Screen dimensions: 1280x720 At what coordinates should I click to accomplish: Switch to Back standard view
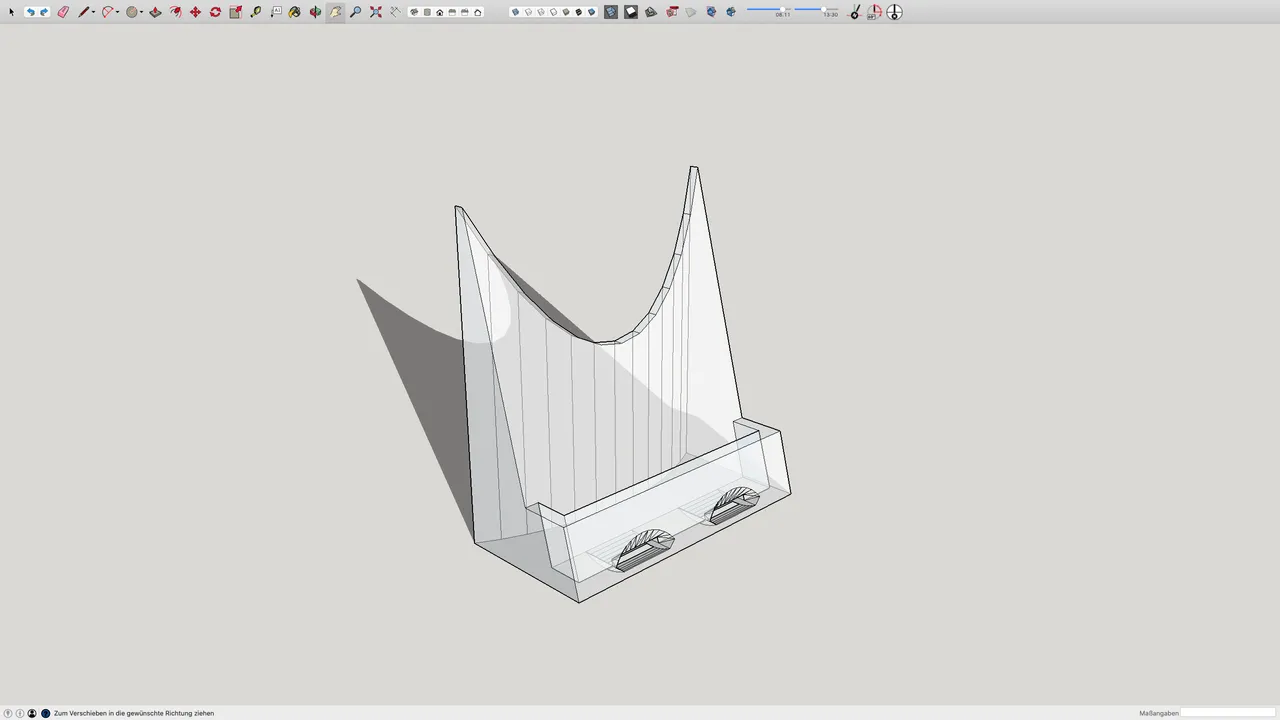[465, 12]
